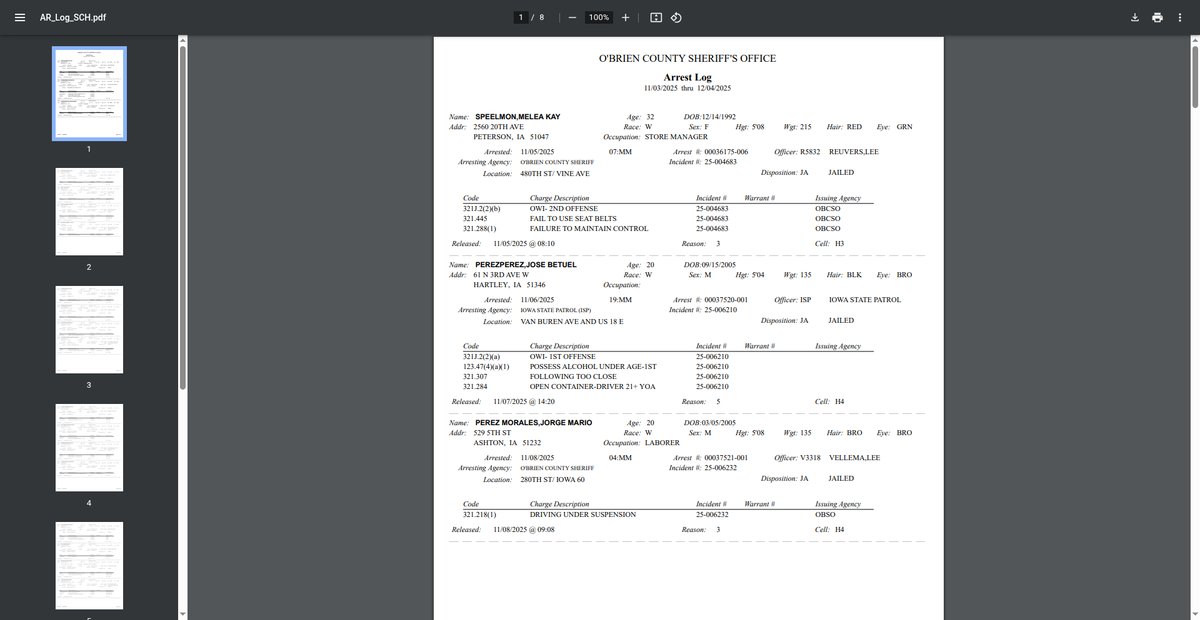Click arrest number 00037521-001
1200x620 pixels.
[x=726, y=457]
